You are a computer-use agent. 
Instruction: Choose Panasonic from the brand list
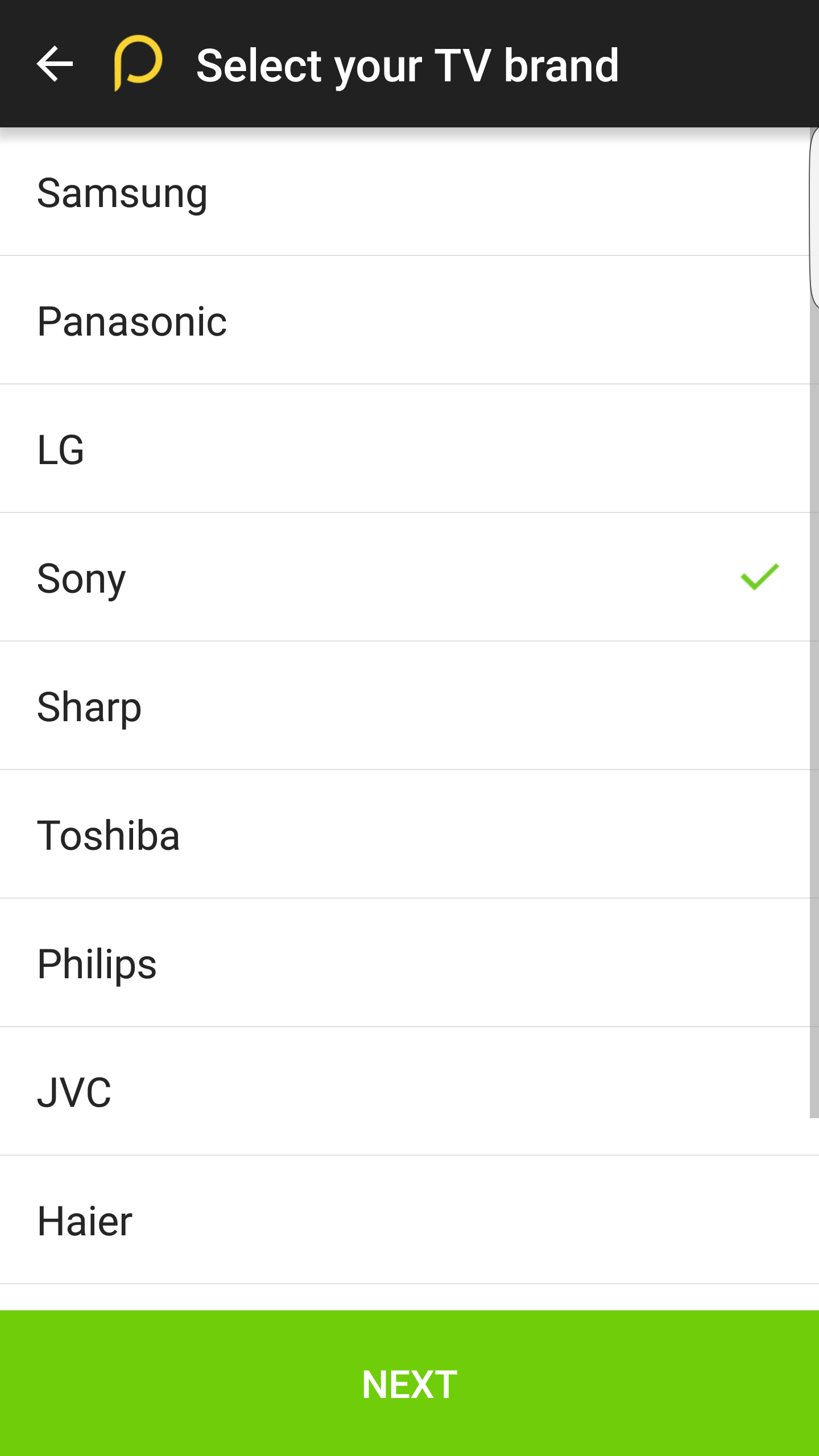pos(132,322)
